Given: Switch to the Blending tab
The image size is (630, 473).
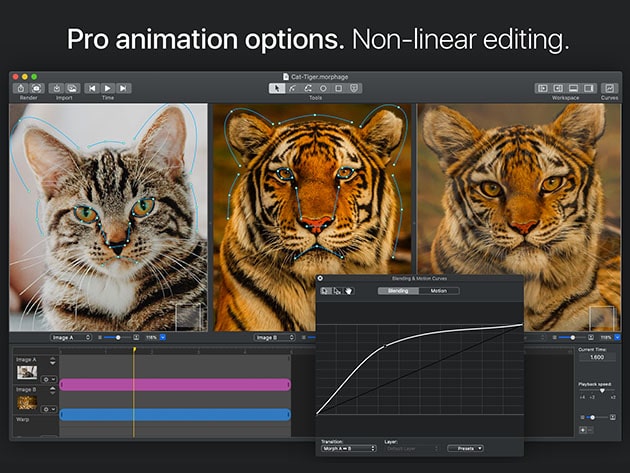Looking at the screenshot, I should coord(398,291).
